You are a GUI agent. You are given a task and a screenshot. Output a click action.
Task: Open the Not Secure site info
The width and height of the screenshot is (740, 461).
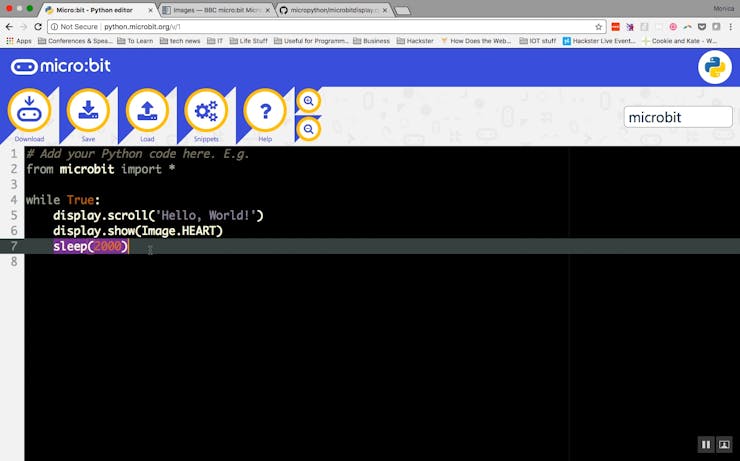coord(74,27)
